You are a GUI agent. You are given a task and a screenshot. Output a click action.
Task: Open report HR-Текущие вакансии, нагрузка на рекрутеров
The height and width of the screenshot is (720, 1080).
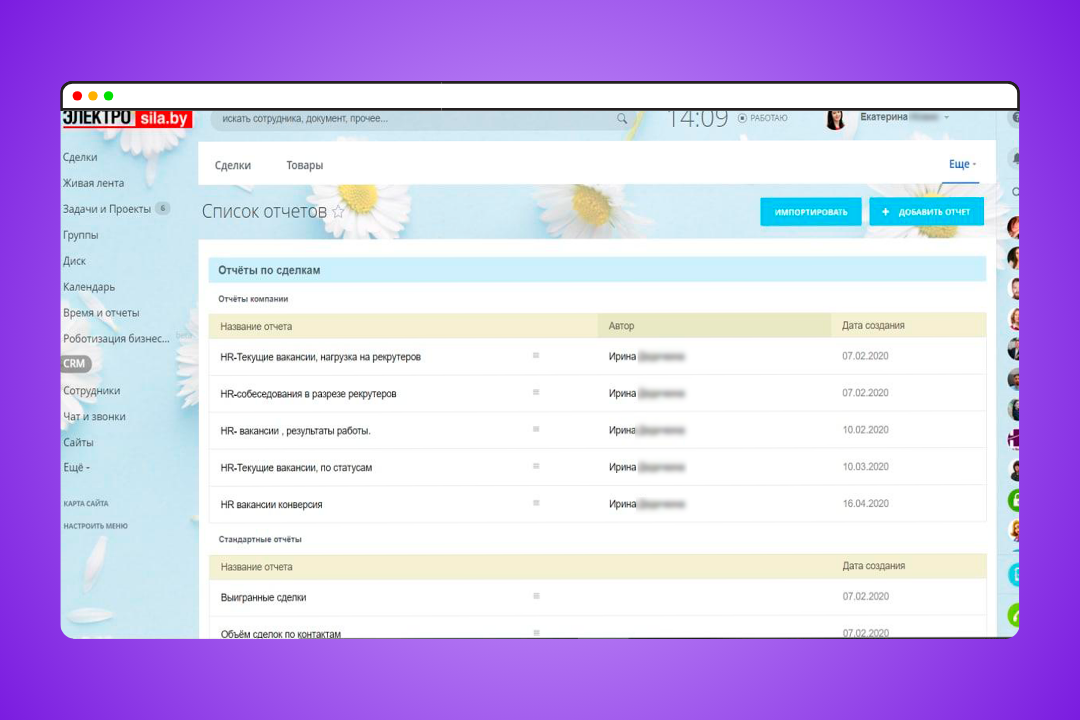coord(320,357)
